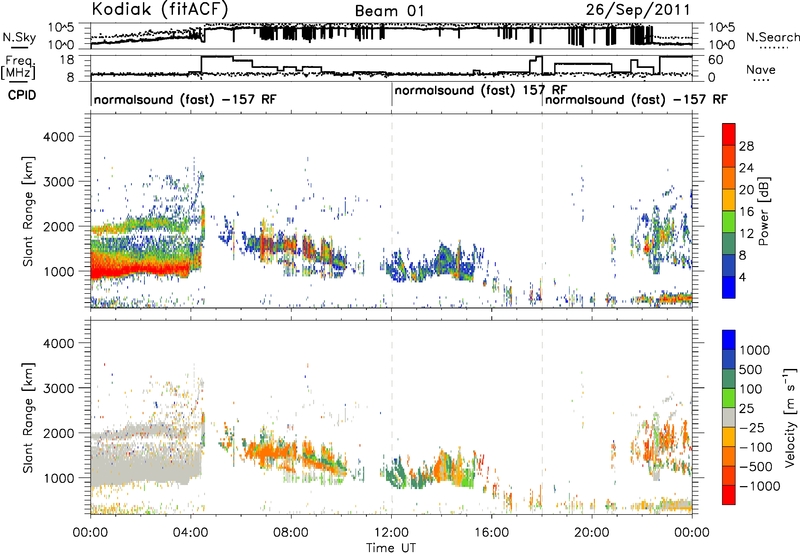This screenshot has height=554, width=800.
Task: Click the 'Freq. [MHz]' axis label
Action: coord(18,68)
